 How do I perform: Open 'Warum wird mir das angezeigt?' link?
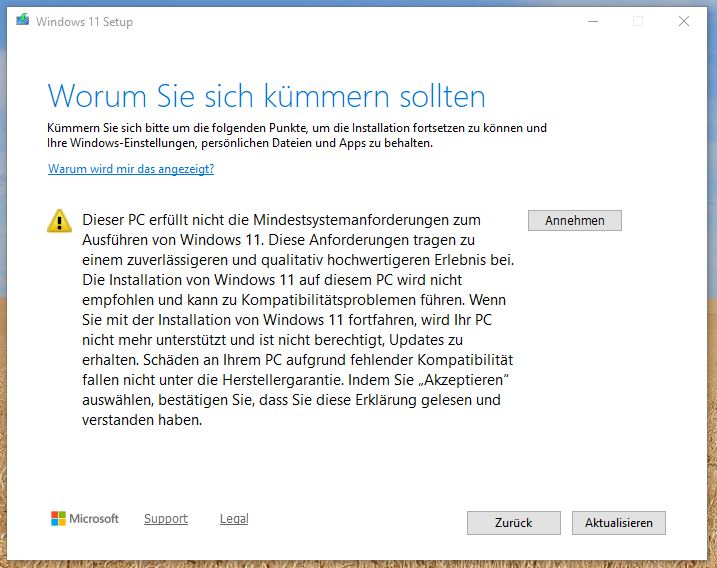[x=131, y=169]
